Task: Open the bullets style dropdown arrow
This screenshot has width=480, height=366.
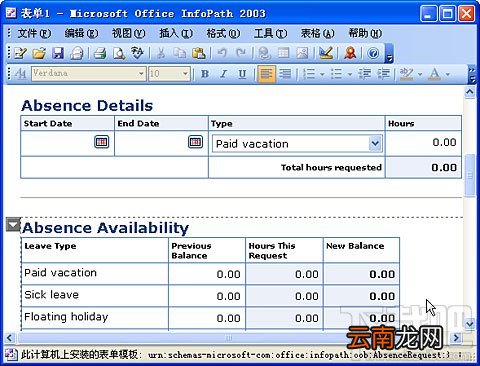Action: (350, 74)
